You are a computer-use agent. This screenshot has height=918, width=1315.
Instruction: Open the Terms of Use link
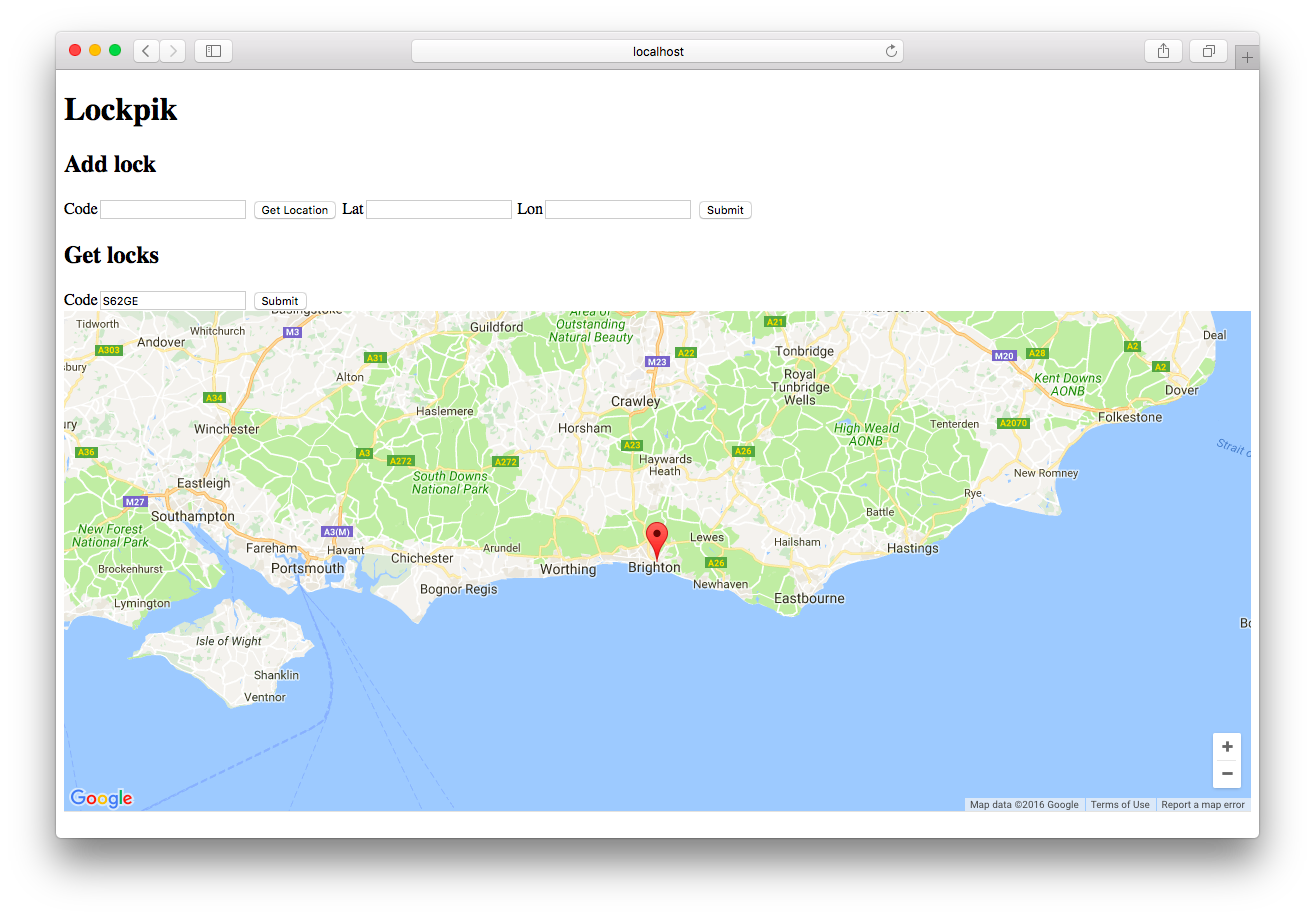point(1120,805)
